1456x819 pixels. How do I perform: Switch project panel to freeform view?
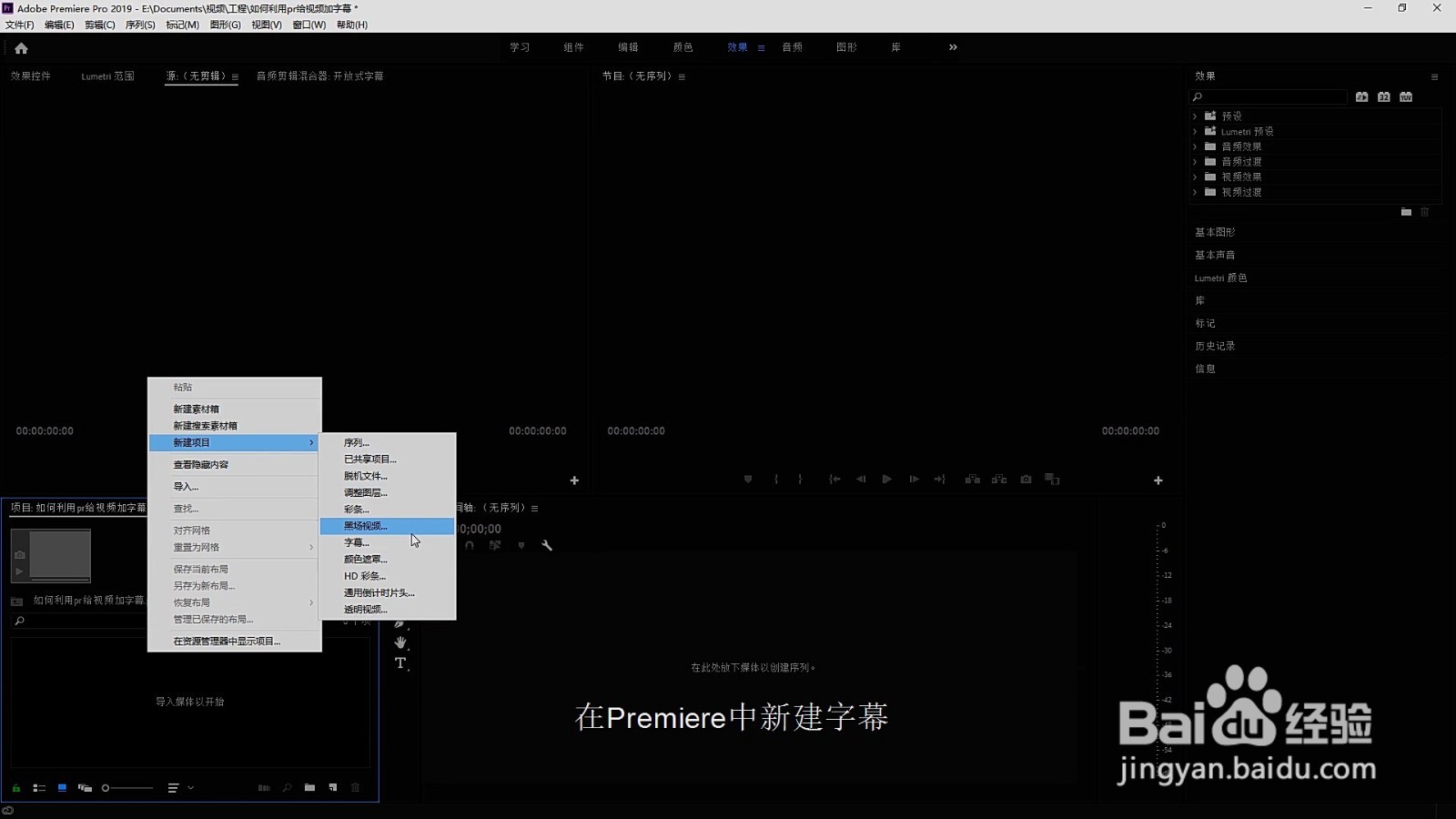point(85,788)
